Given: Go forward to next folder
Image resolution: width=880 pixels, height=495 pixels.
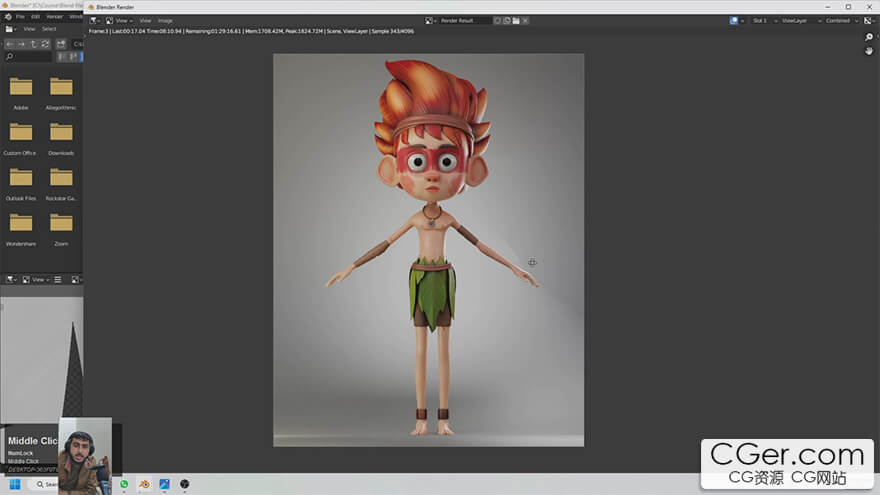Looking at the screenshot, I should click(x=21, y=44).
